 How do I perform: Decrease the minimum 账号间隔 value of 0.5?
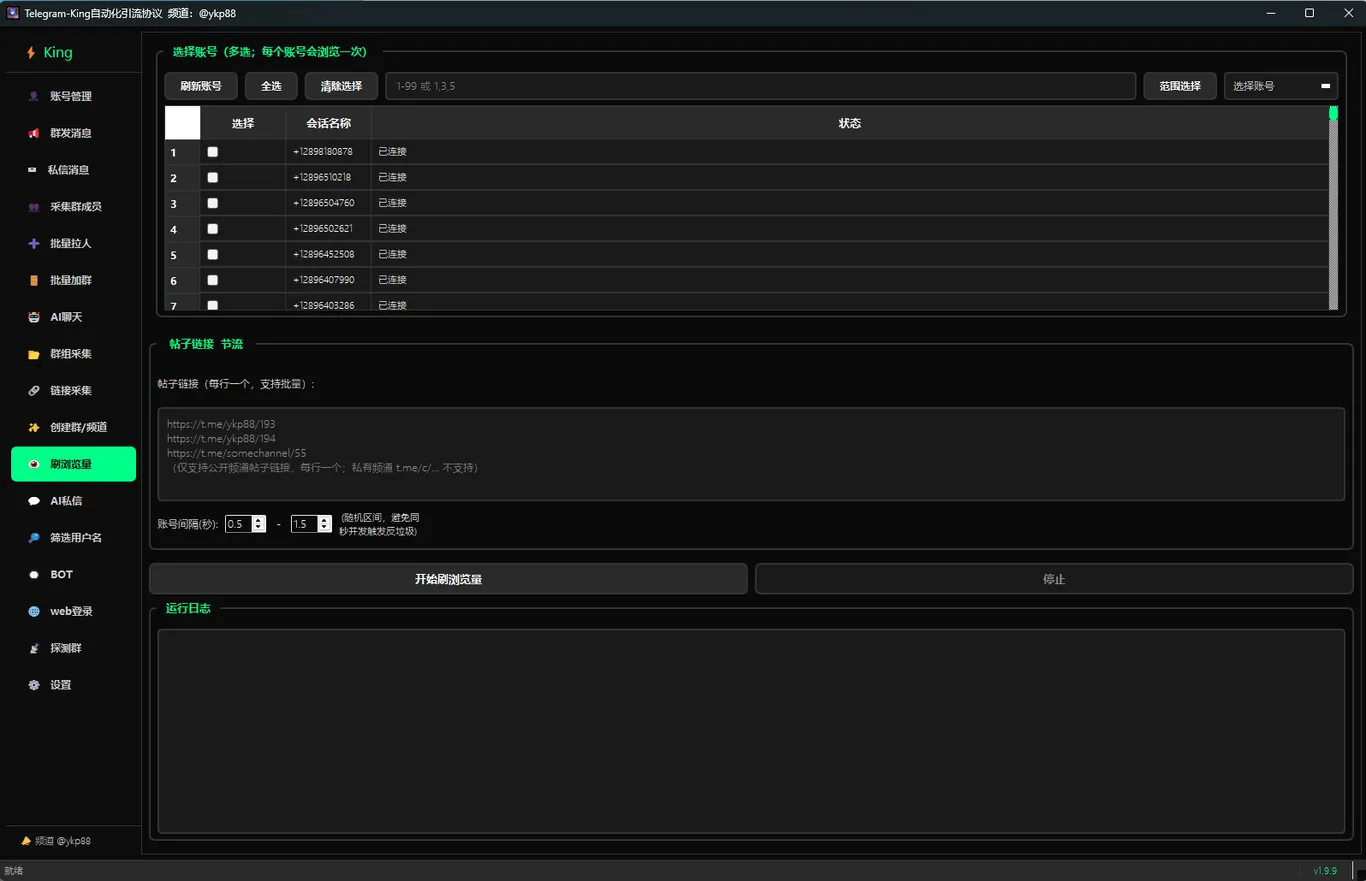coord(259,528)
